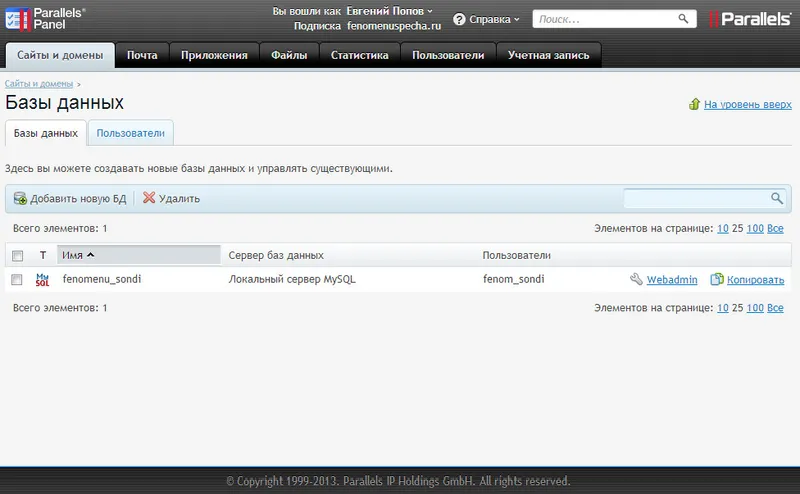Open Пользователи in the top navigation
800x494 pixels.
[448, 55]
